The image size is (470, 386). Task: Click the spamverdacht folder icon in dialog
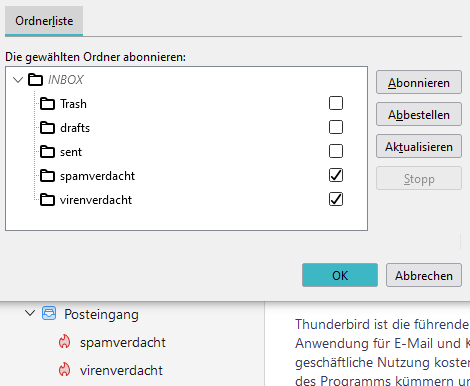[47, 176]
